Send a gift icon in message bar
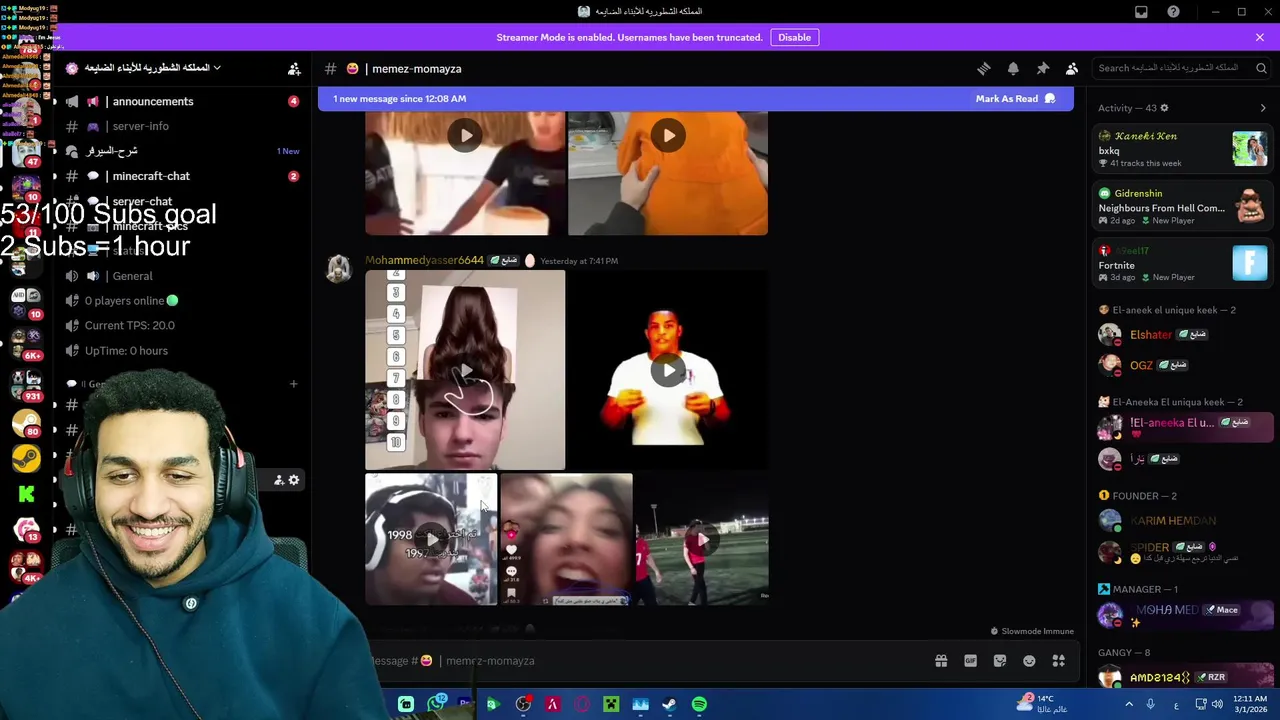 [x=941, y=661]
